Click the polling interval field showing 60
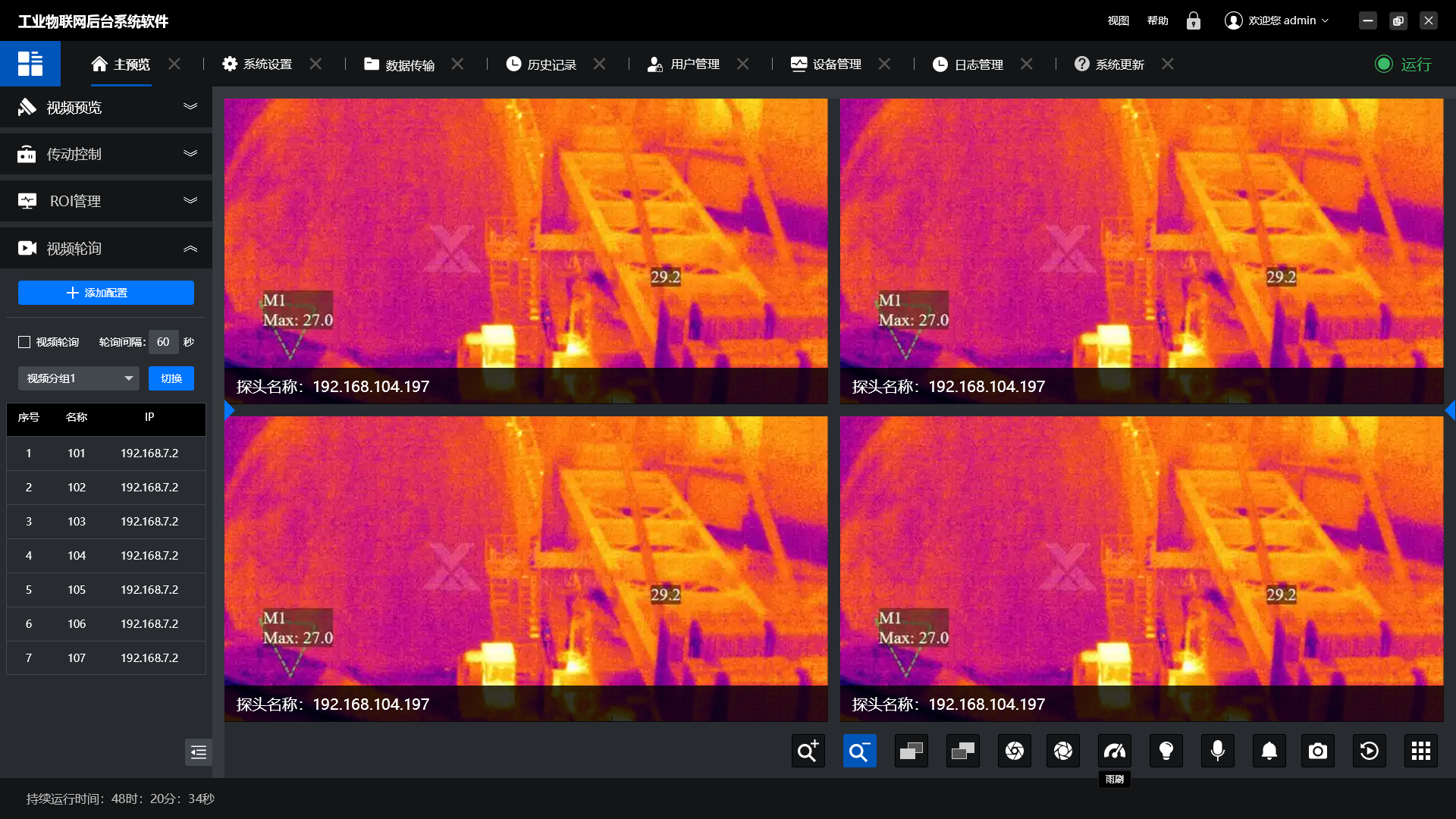Viewport: 1456px width, 819px height. 163,342
